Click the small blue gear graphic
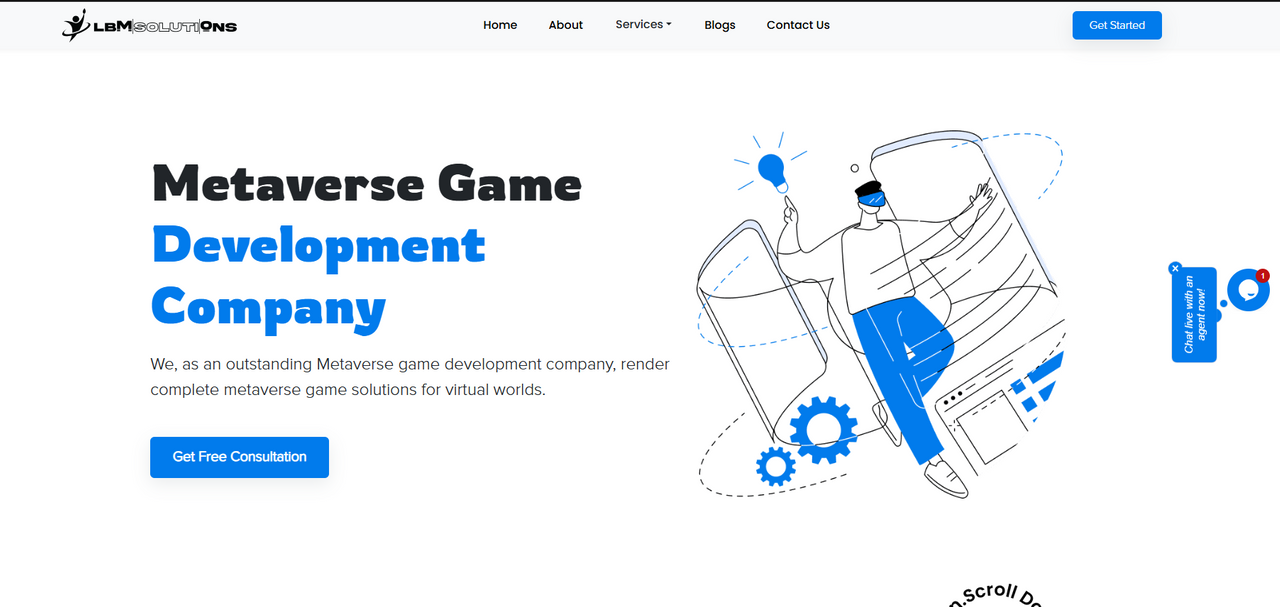Screen dimensions: 1280x607 776,466
